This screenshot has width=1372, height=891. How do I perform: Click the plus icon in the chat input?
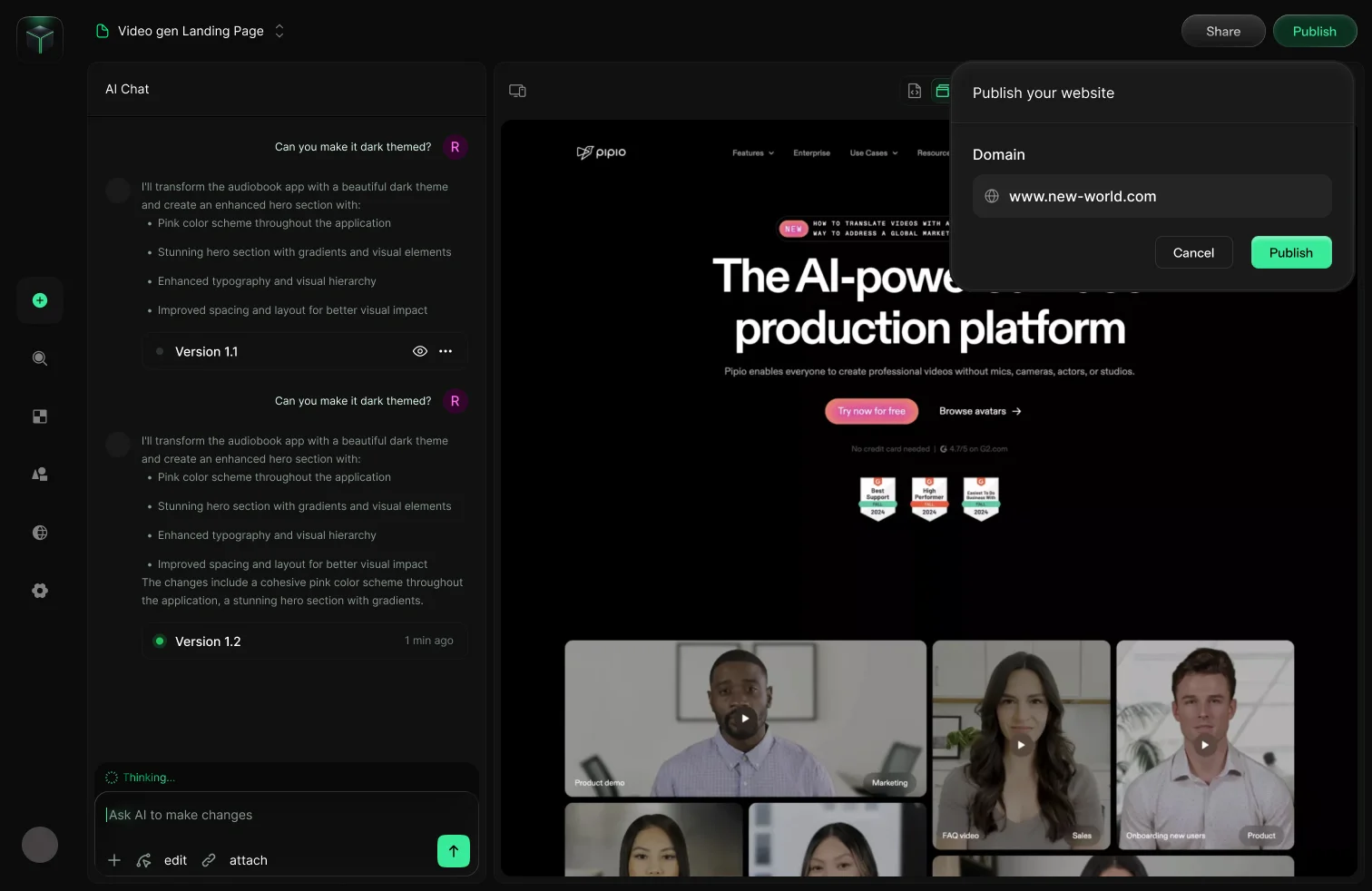coord(114,860)
